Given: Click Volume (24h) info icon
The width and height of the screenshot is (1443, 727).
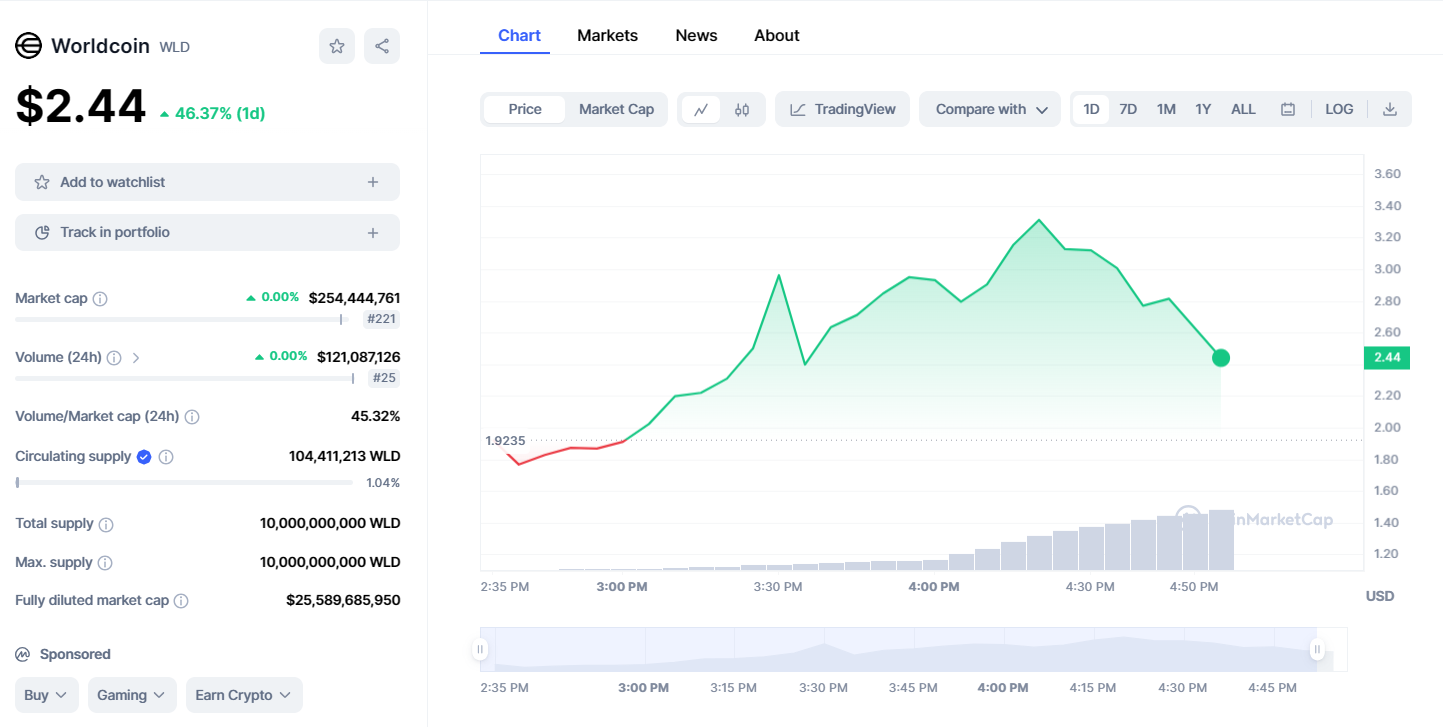Looking at the screenshot, I should point(114,358).
